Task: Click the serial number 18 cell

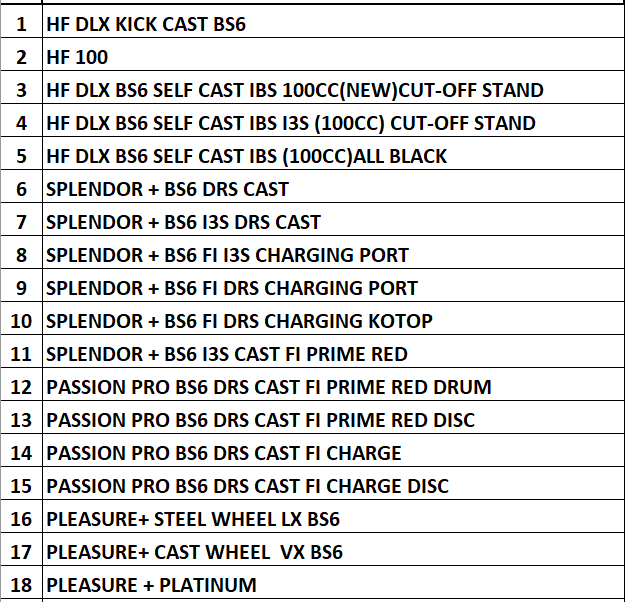Action: click(x=22, y=585)
